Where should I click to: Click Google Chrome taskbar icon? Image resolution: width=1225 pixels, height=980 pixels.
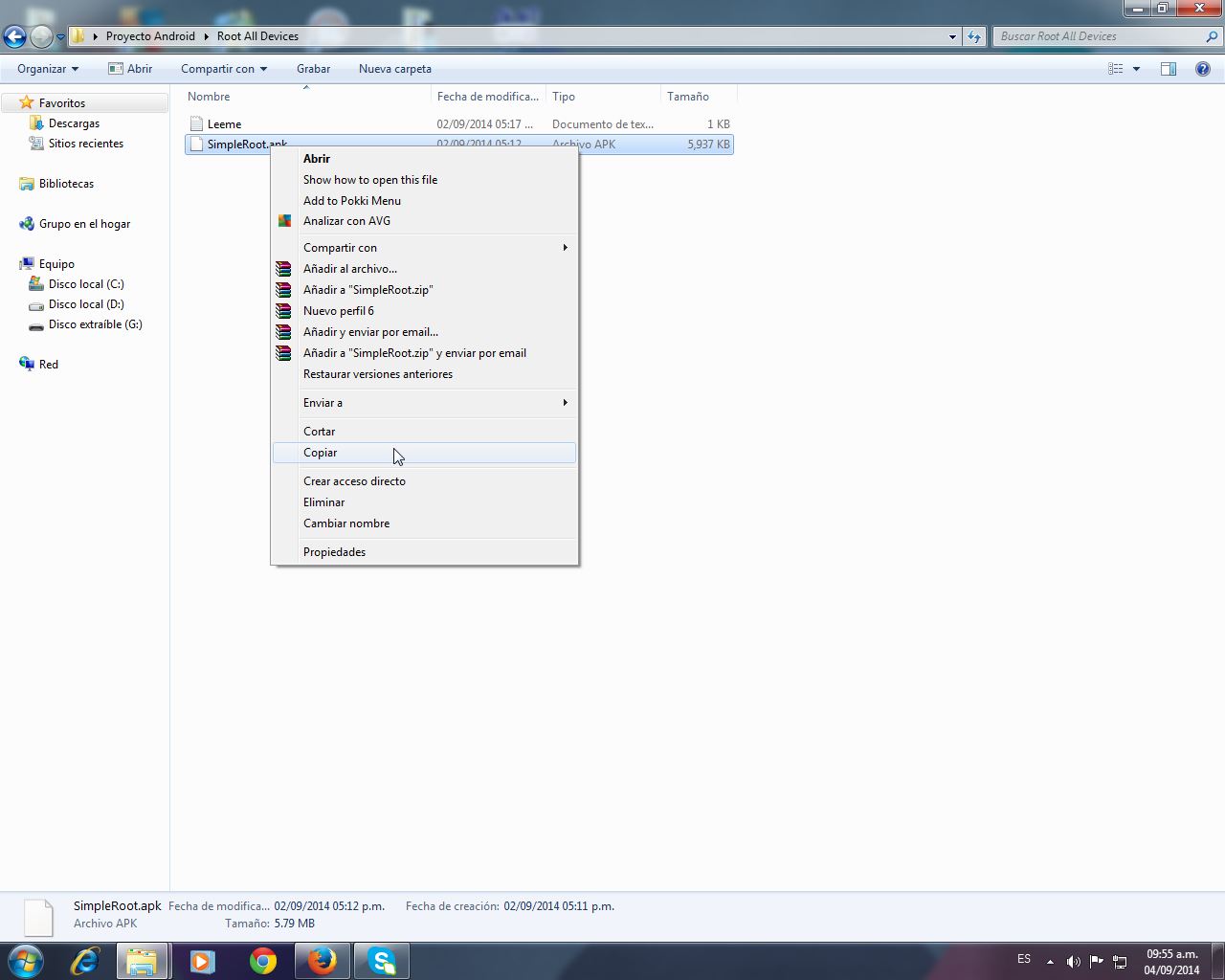pyautogui.click(x=262, y=960)
